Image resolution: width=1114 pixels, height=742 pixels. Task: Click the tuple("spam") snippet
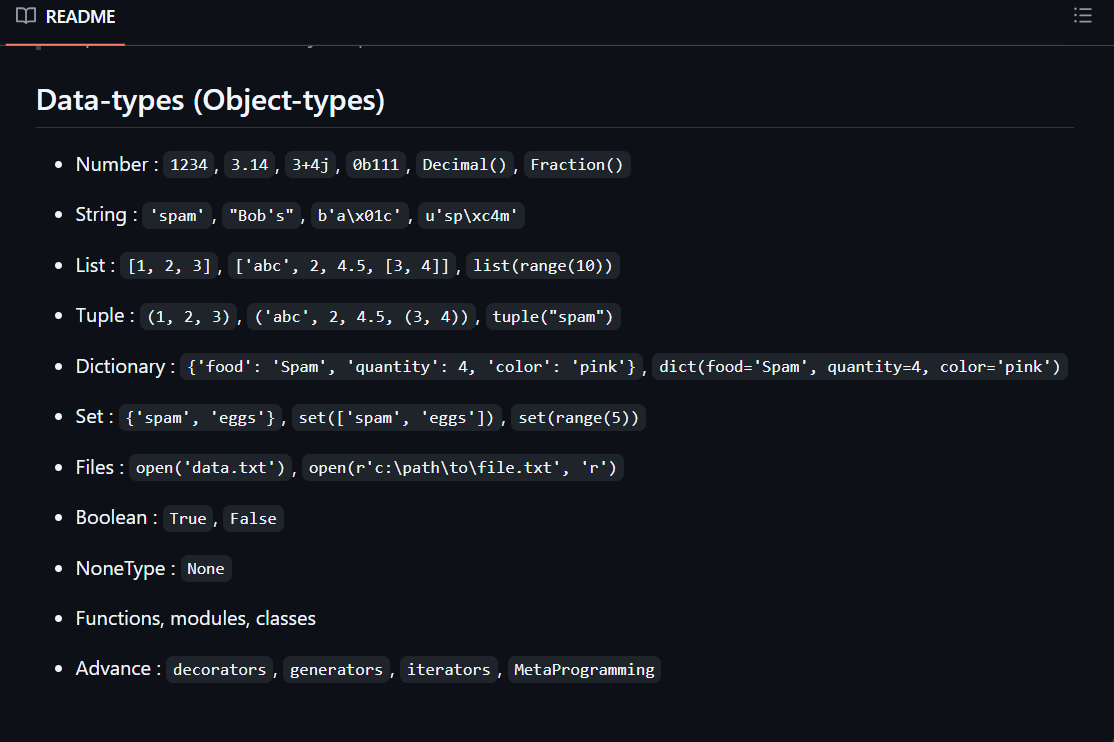point(553,316)
